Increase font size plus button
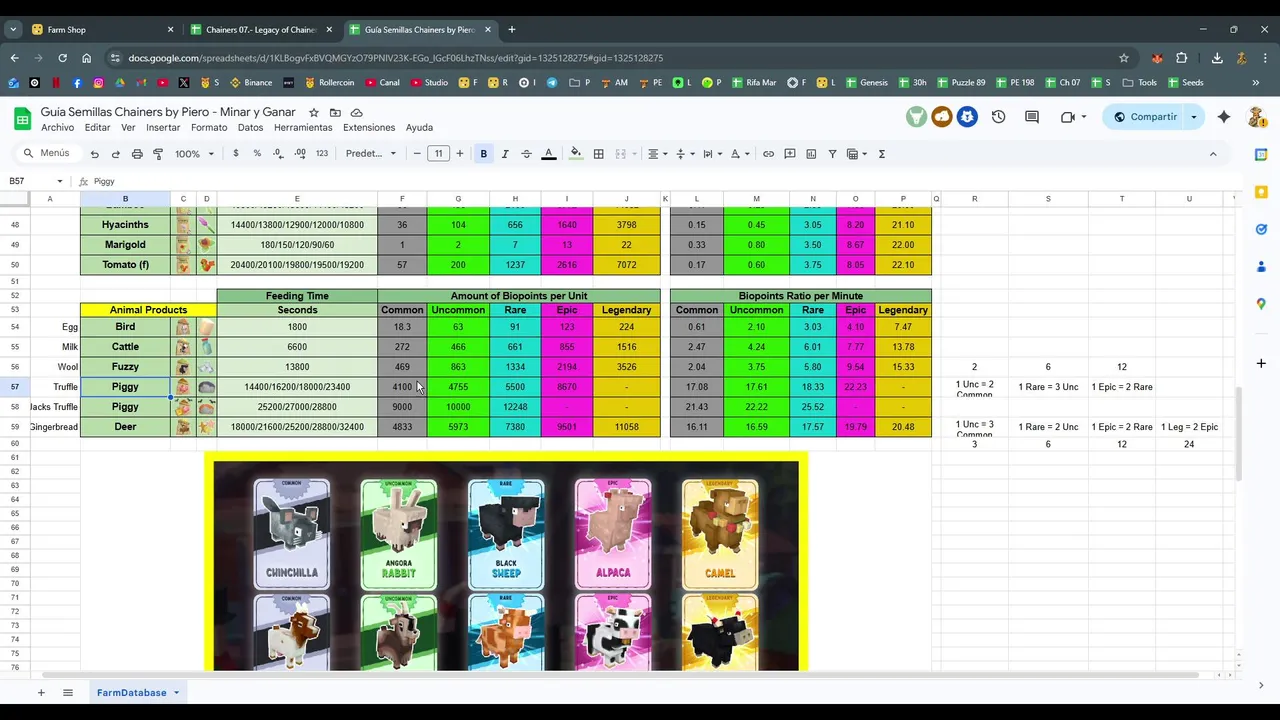1280x720 pixels. [x=460, y=154]
